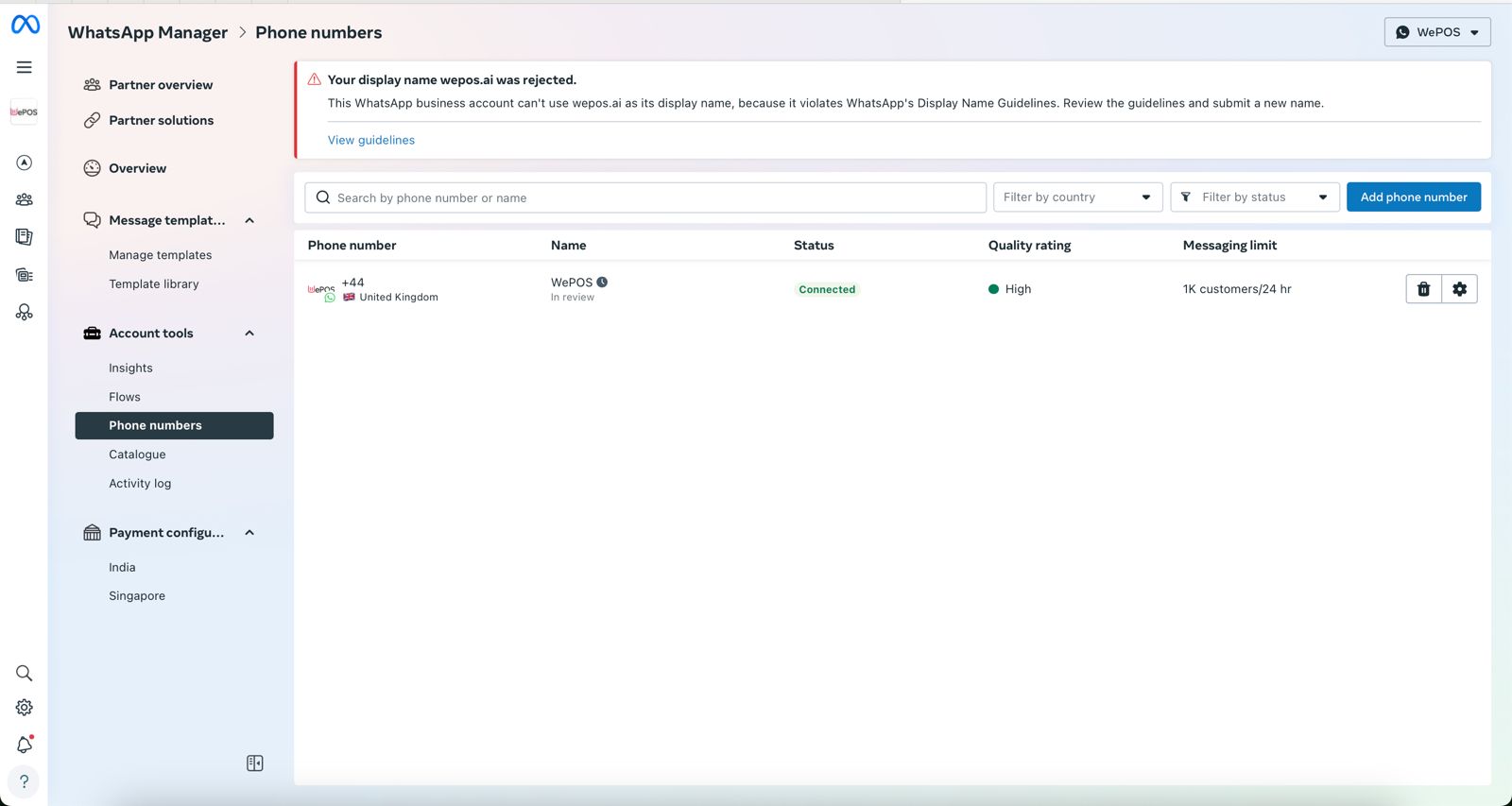Screen dimensions: 1512x806
Task: Click the Phone number column header
Action: (352, 245)
